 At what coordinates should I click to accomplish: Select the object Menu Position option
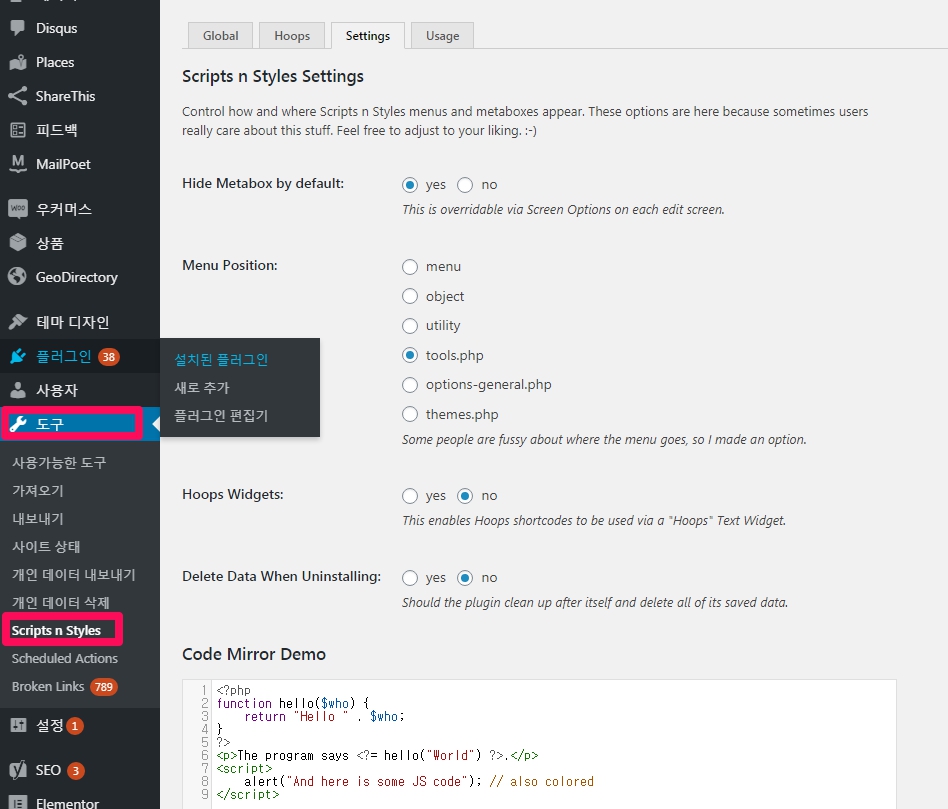point(410,296)
